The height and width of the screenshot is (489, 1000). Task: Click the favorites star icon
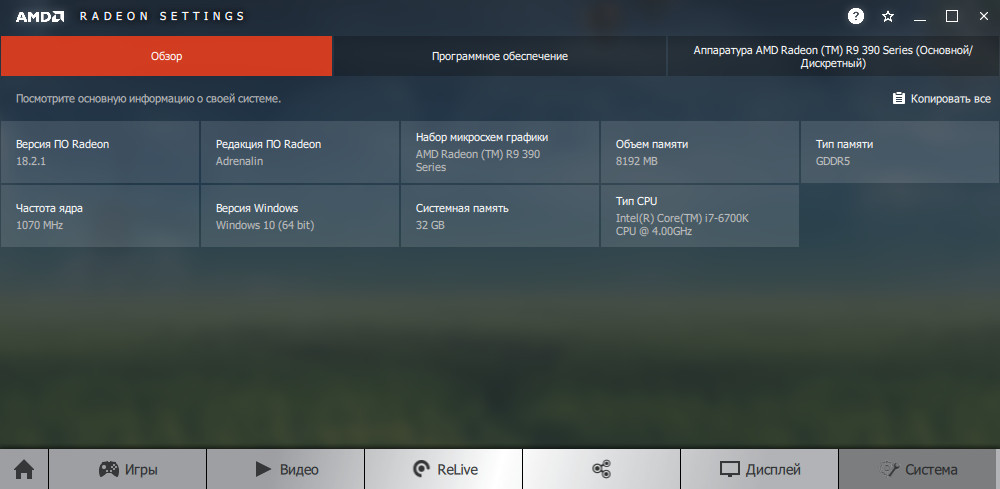(888, 17)
